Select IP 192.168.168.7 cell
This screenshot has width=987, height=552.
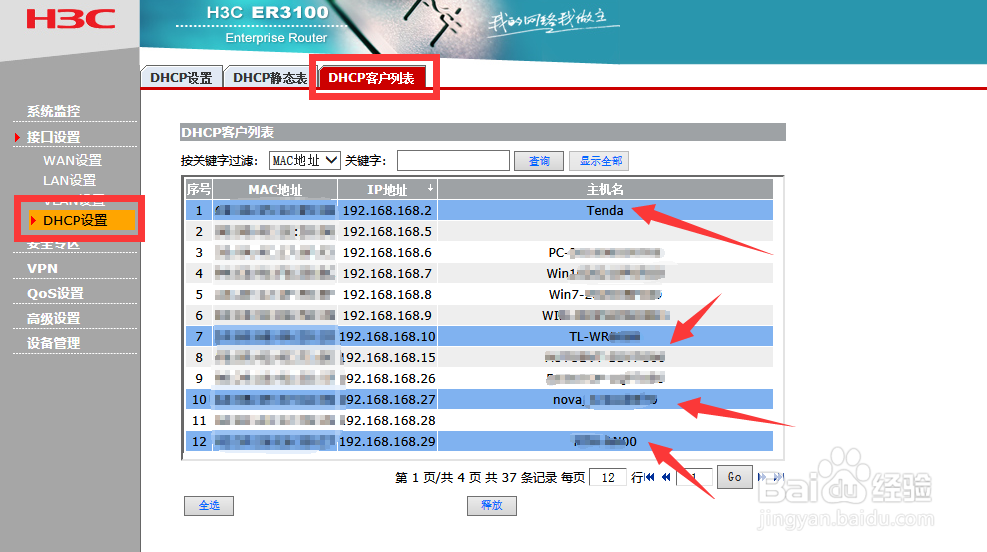(388, 273)
